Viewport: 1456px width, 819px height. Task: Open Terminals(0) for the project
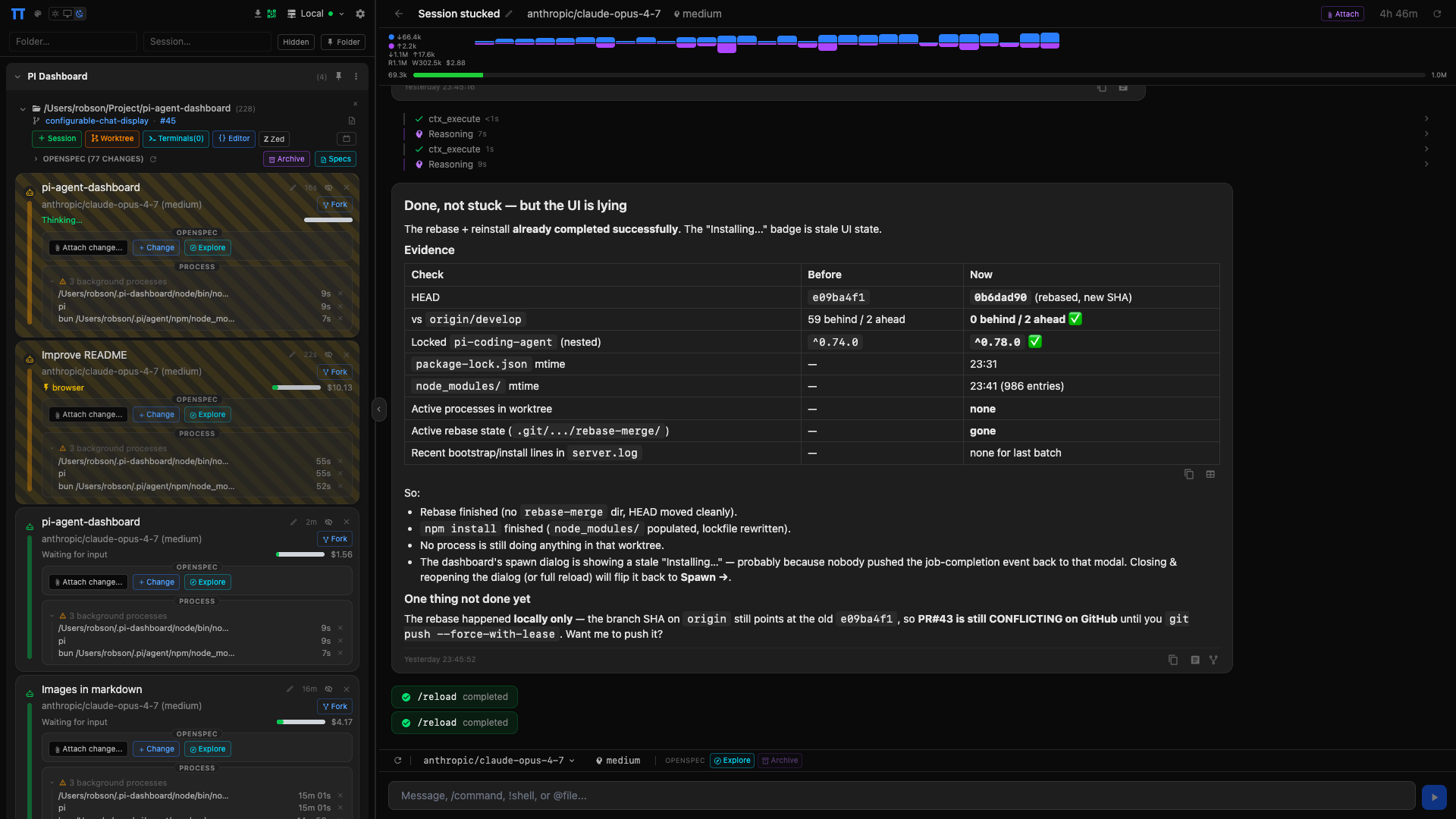tap(176, 139)
